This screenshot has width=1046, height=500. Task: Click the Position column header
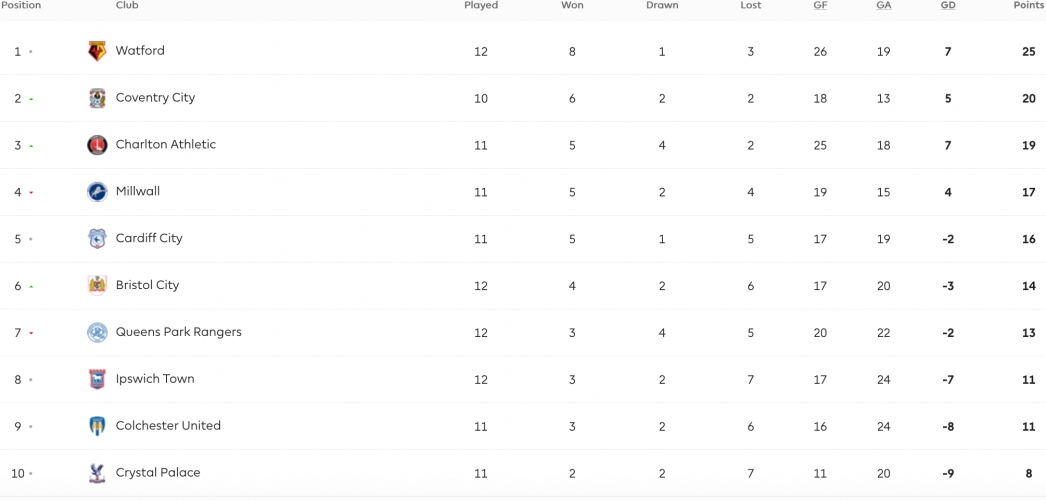21,6
